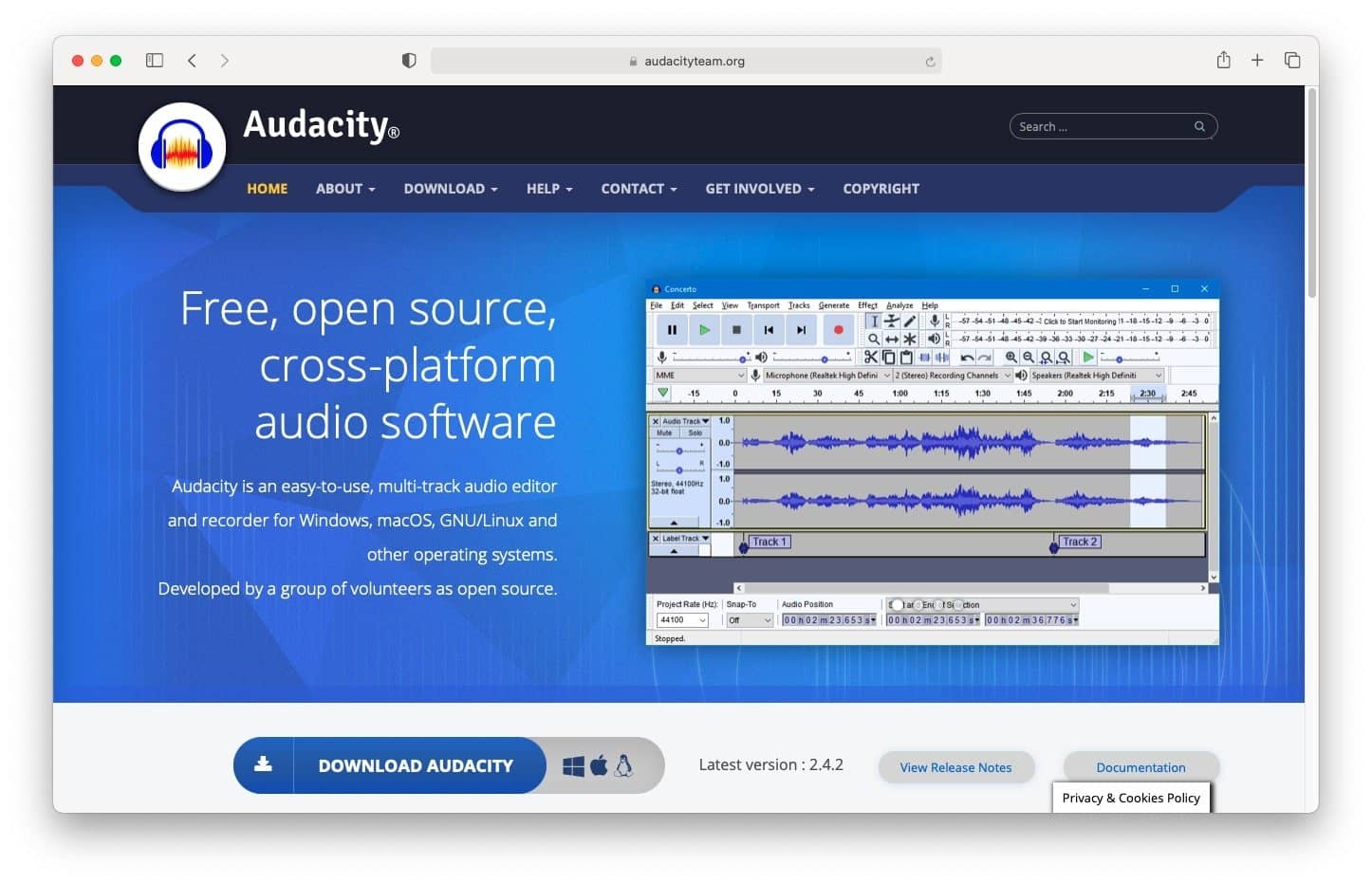1372x883 pixels.
Task: Click the Safari privacy shield icon
Action: [x=409, y=61]
